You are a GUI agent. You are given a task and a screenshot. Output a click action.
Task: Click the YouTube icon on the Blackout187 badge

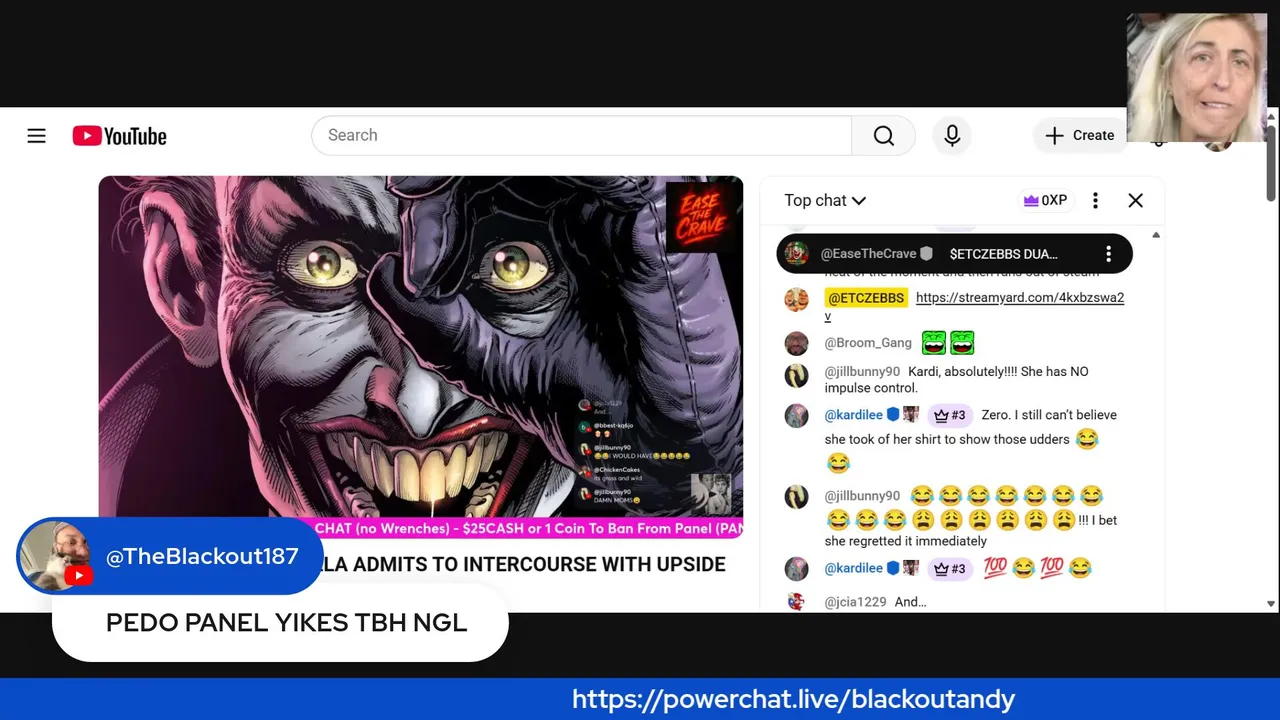pyautogui.click(x=78, y=575)
